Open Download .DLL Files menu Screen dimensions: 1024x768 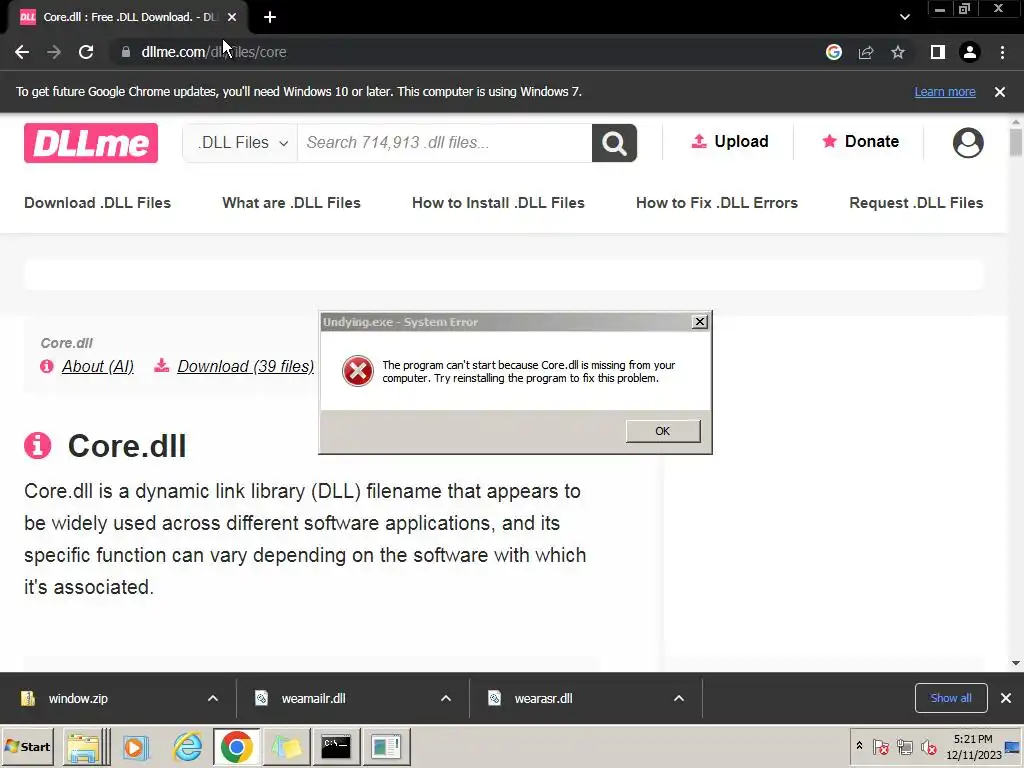point(97,202)
